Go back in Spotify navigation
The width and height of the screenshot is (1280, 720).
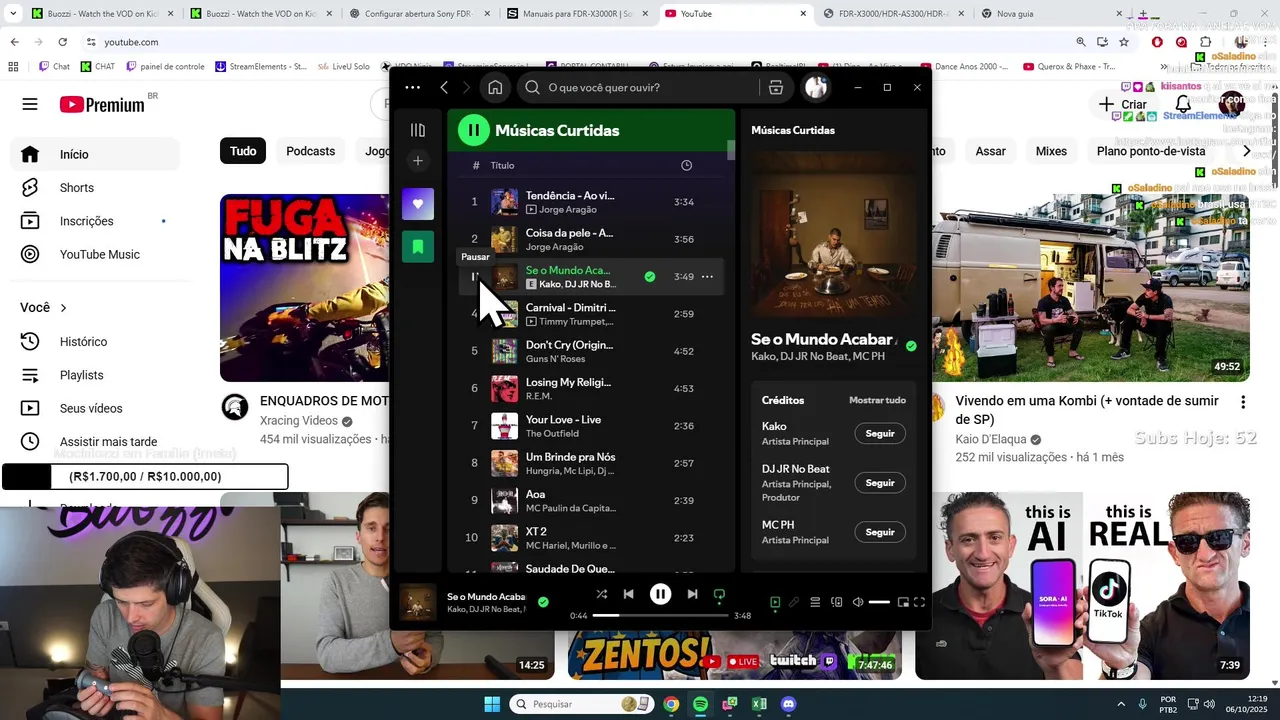click(444, 88)
